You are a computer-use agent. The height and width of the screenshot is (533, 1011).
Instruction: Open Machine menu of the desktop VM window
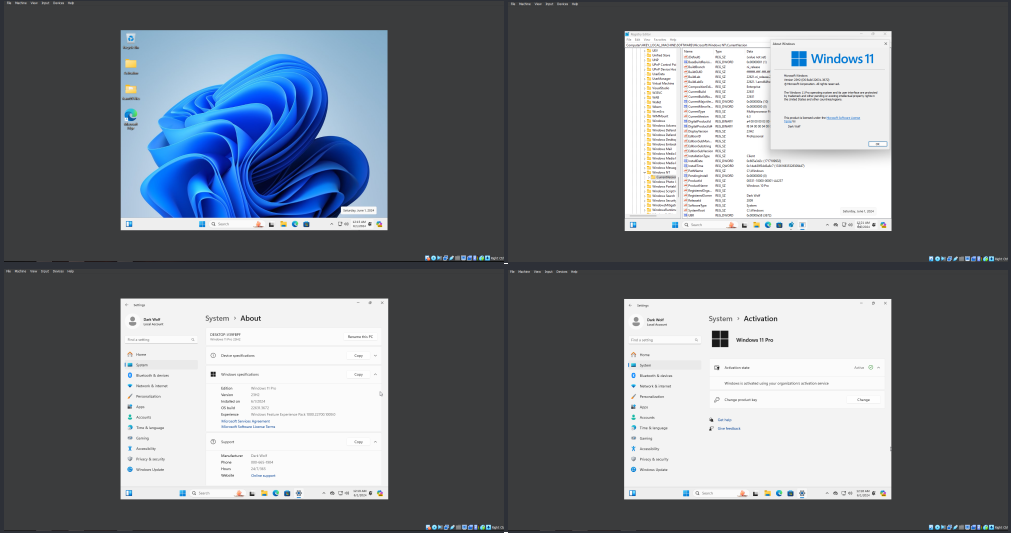[x=21, y=3]
